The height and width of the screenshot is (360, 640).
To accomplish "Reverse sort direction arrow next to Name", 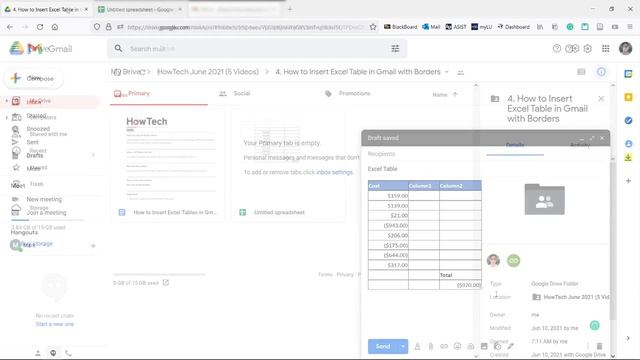I will tap(455, 94).
